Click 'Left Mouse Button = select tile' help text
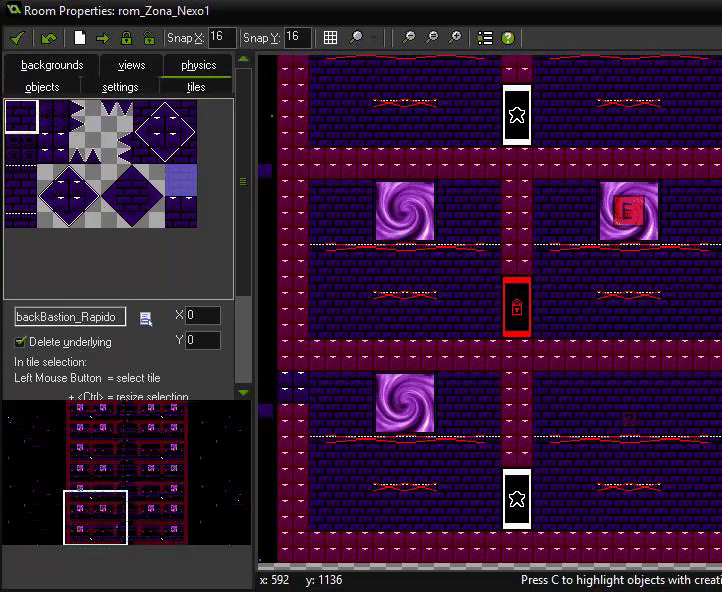The image size is (722, 592). [x=87, y=378]
